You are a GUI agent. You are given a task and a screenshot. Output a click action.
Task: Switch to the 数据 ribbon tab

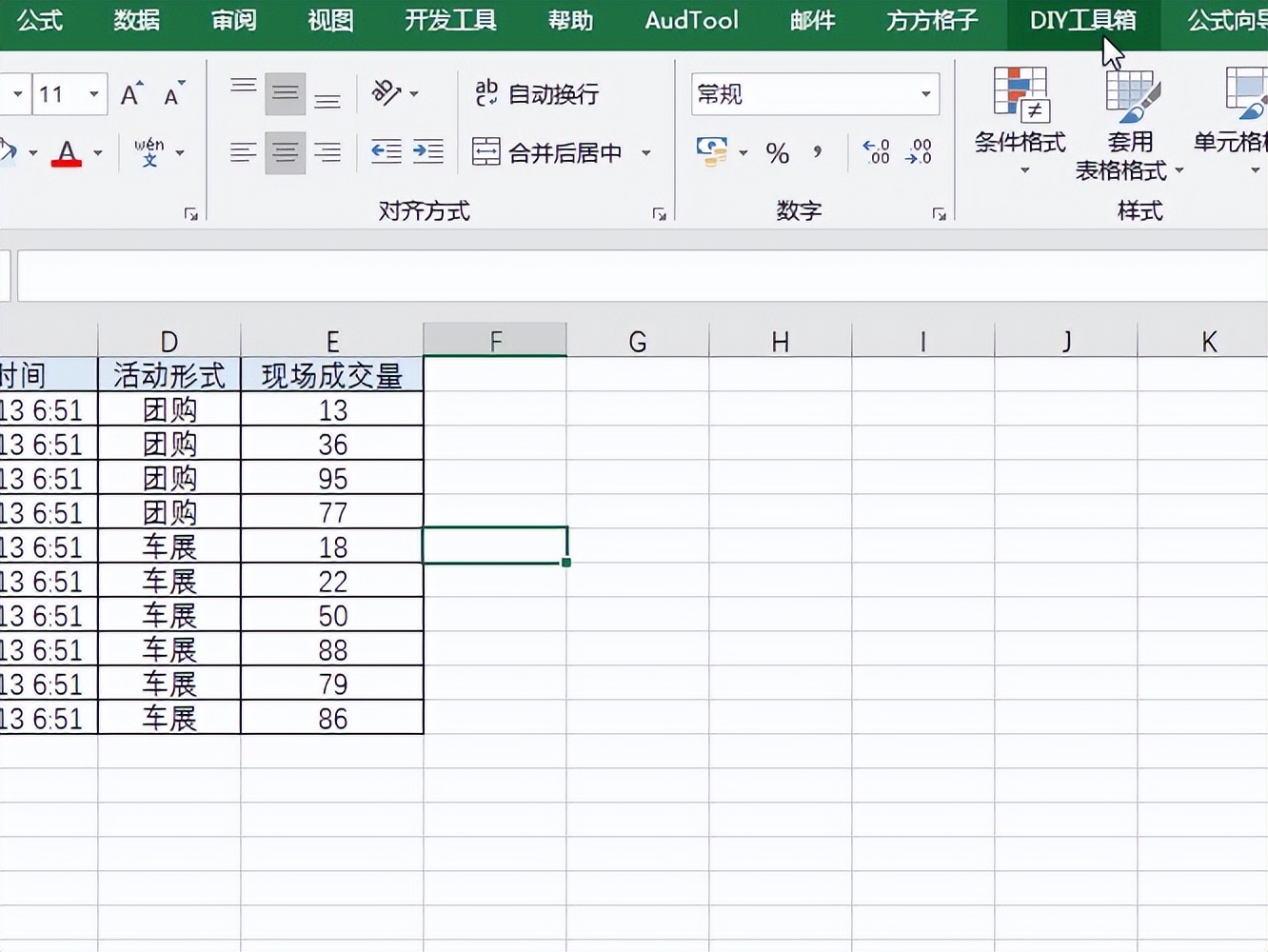click(135, 21)
